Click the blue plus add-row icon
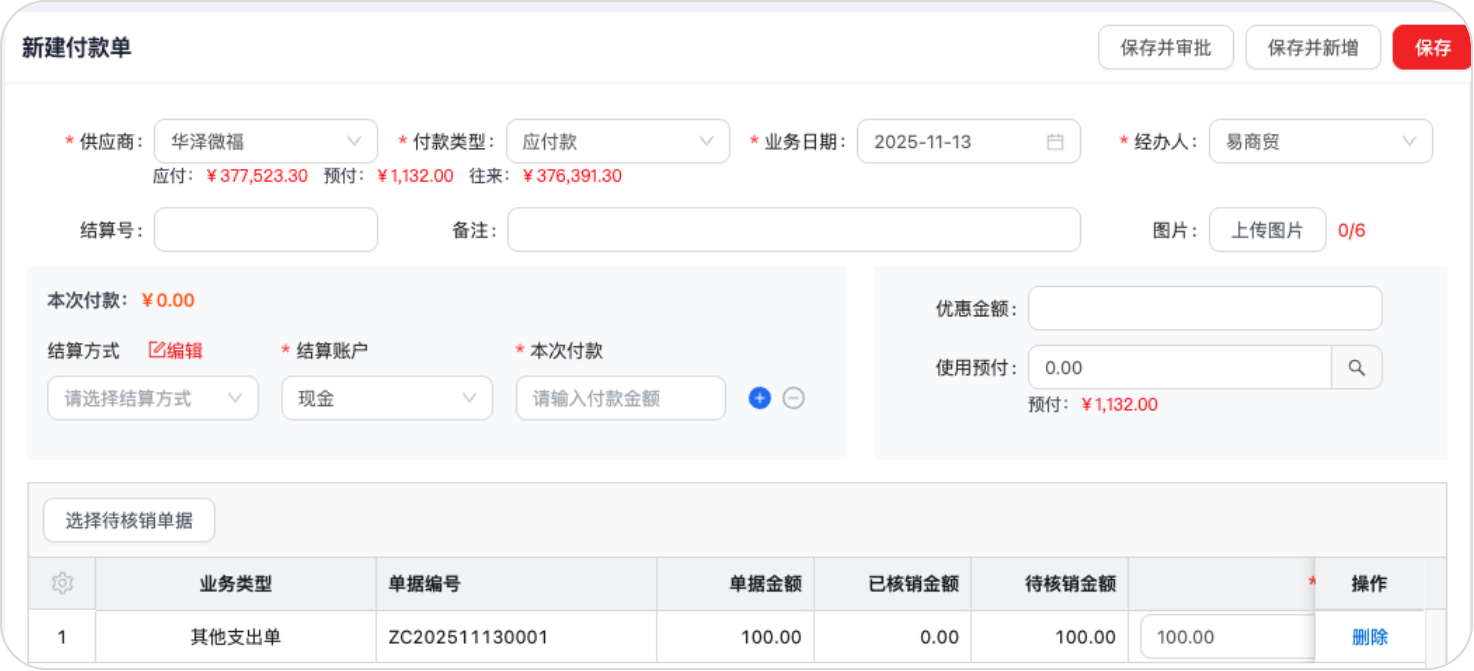1474x671 pixels. (760, 398)
